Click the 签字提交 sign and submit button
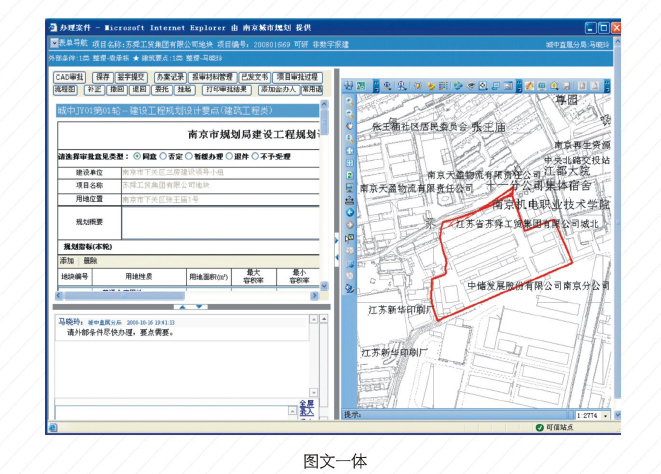This screenshot has width=661, height=474. [x=132, y=77]
